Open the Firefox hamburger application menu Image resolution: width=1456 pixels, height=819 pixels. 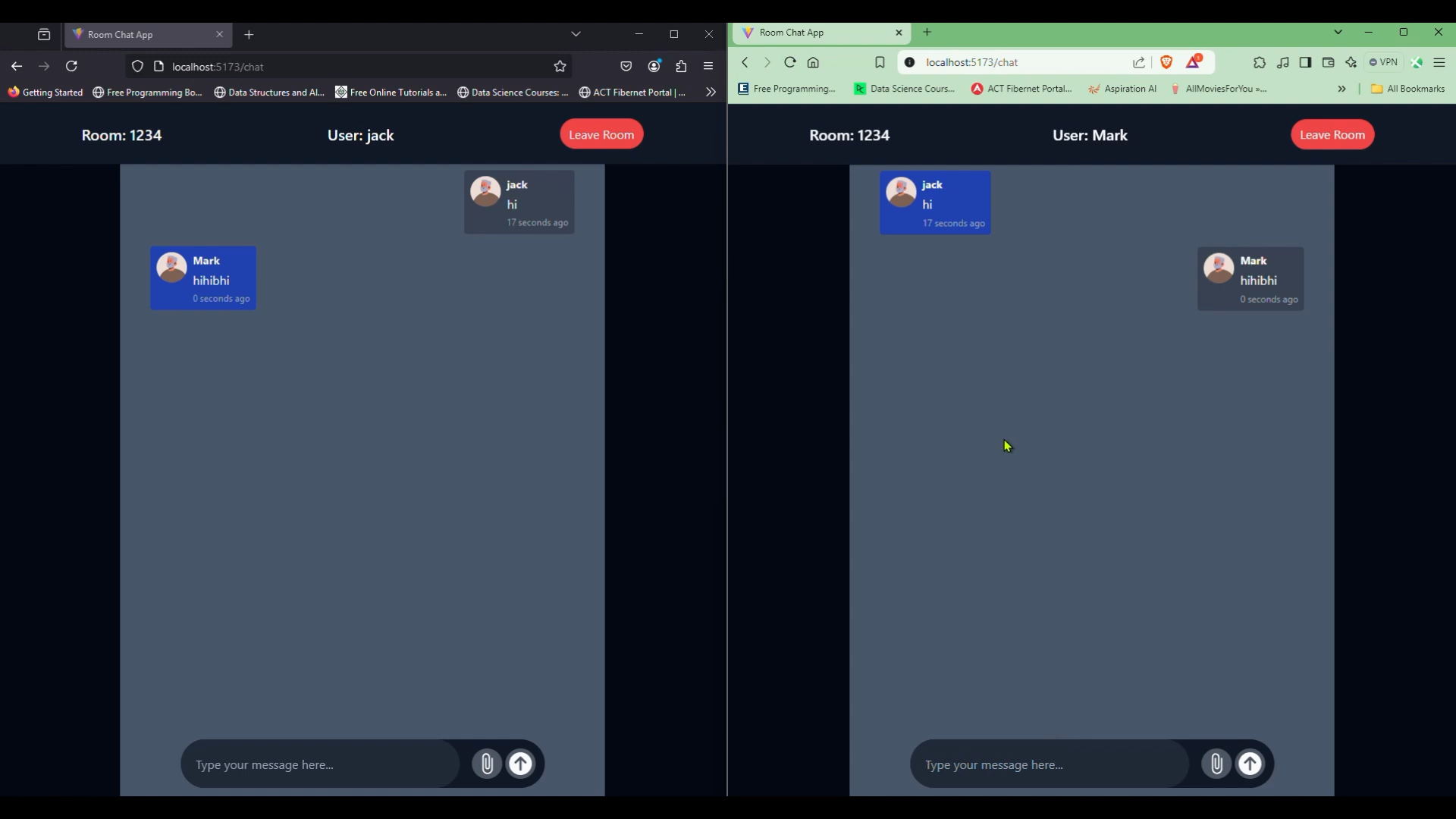708,67
